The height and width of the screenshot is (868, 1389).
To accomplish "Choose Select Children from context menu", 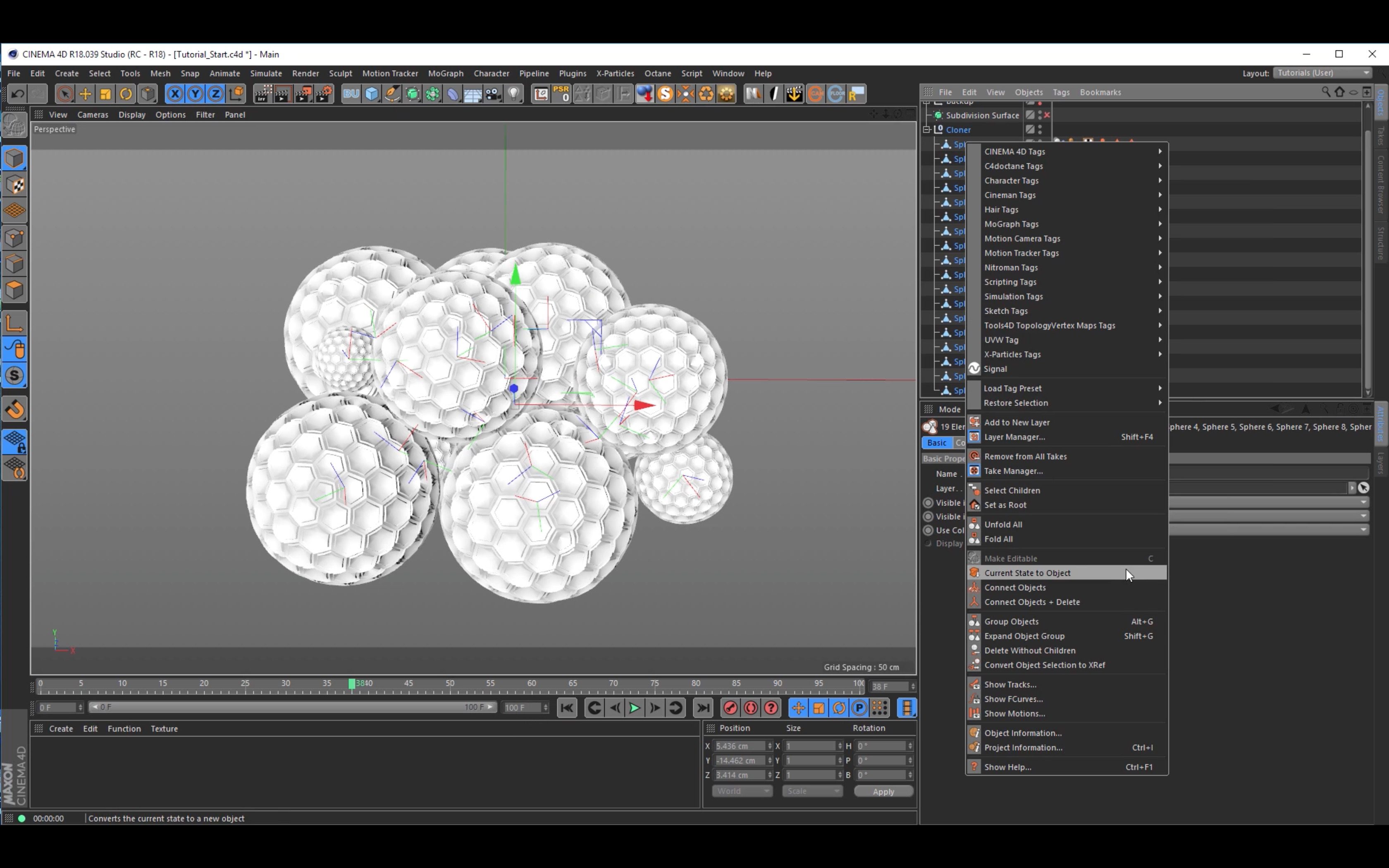I will (x=1067, y=490).
